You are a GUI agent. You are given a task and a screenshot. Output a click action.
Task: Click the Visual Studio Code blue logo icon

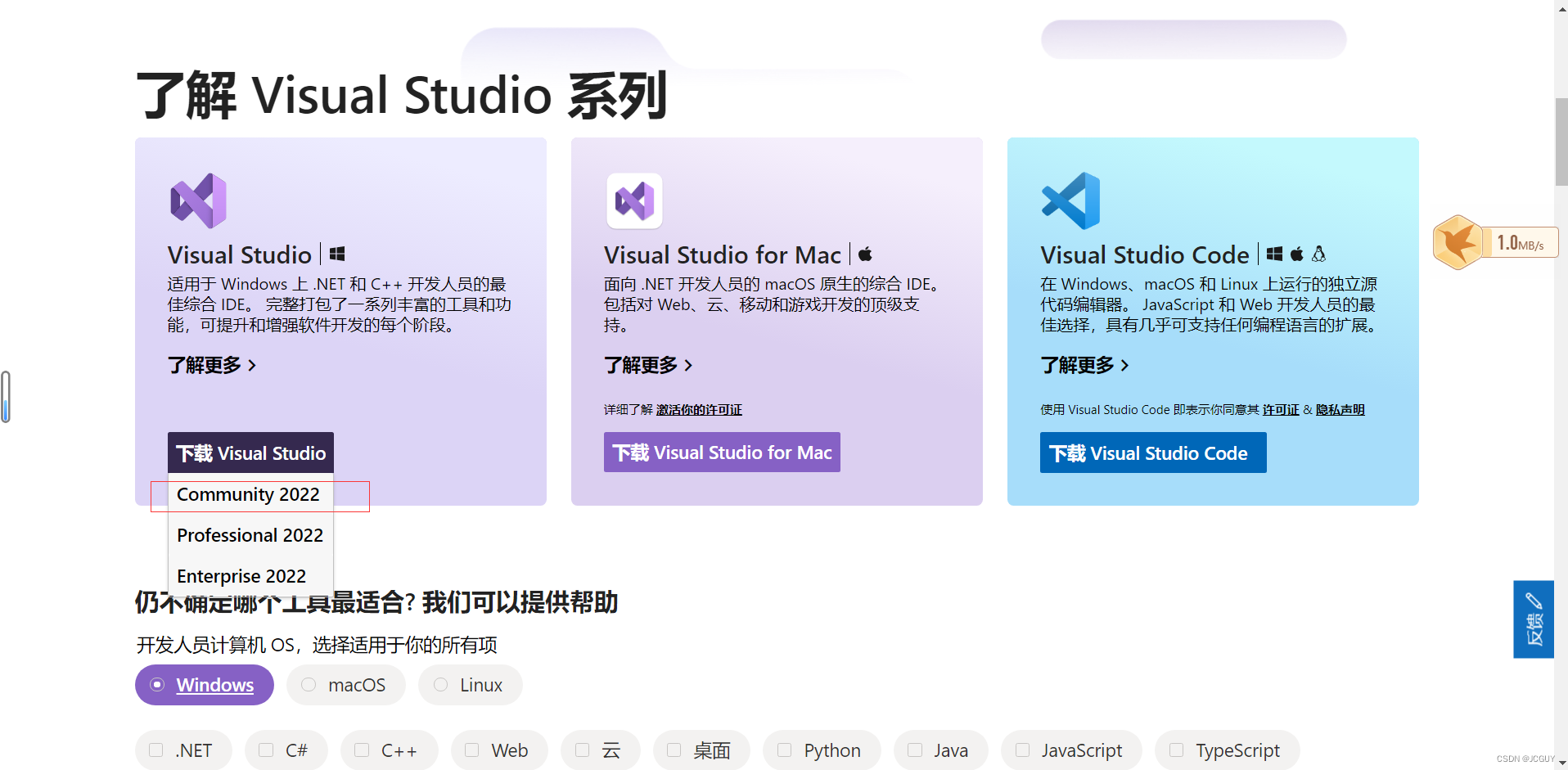click(x=1070, y=200)
